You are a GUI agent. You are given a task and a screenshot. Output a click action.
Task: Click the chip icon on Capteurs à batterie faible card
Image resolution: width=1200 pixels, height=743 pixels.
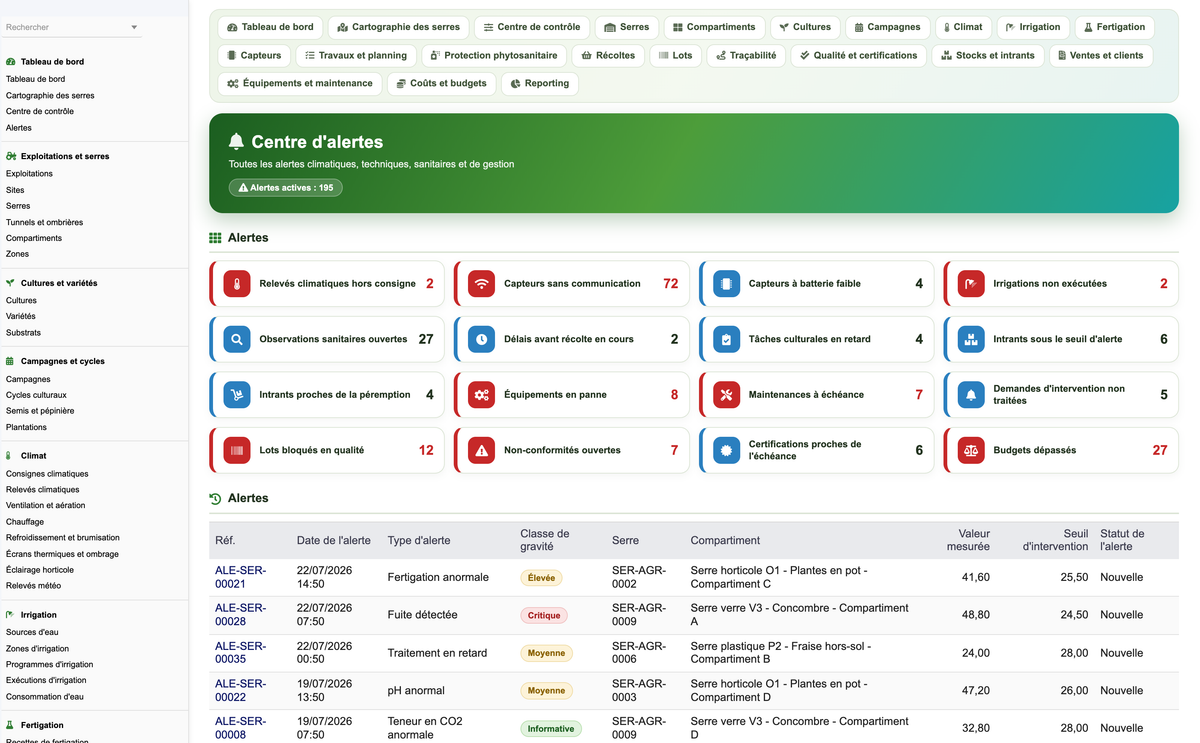(x=726, y=284)
